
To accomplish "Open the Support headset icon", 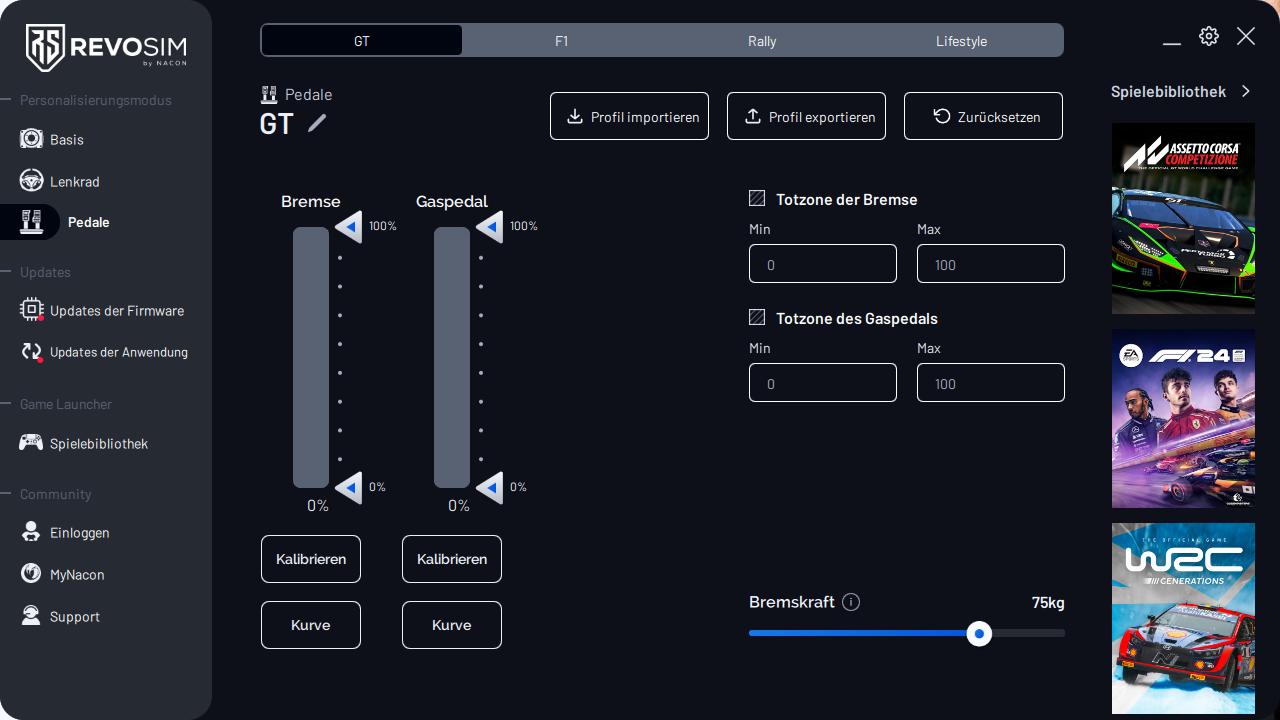I will 31,616.
